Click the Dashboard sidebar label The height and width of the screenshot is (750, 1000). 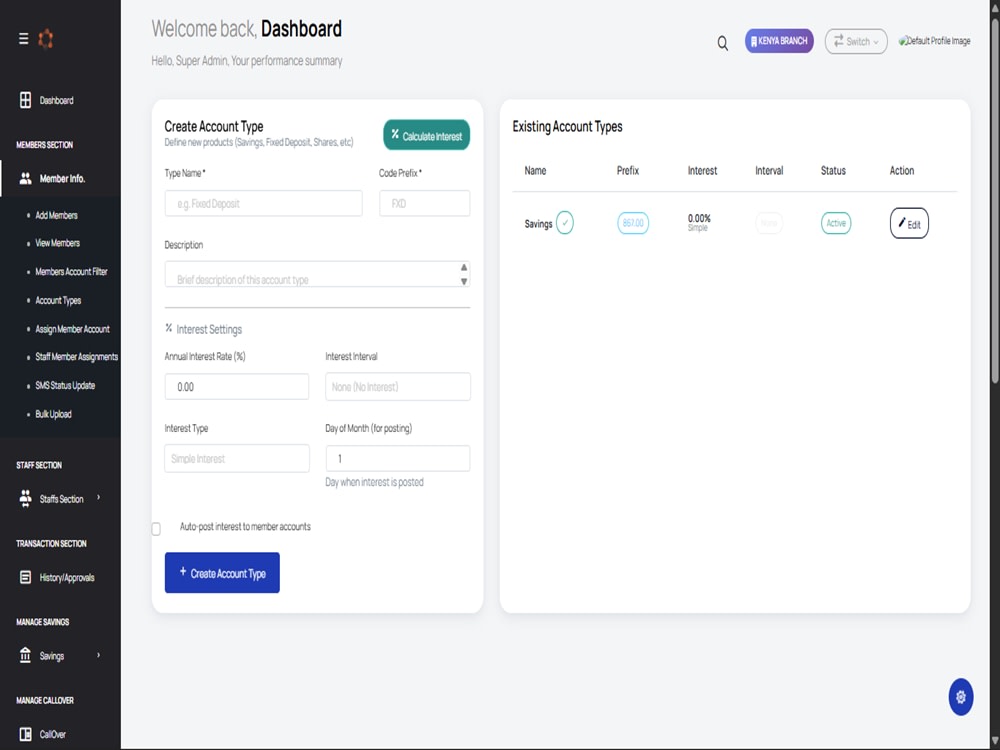(x=56, y=100)
